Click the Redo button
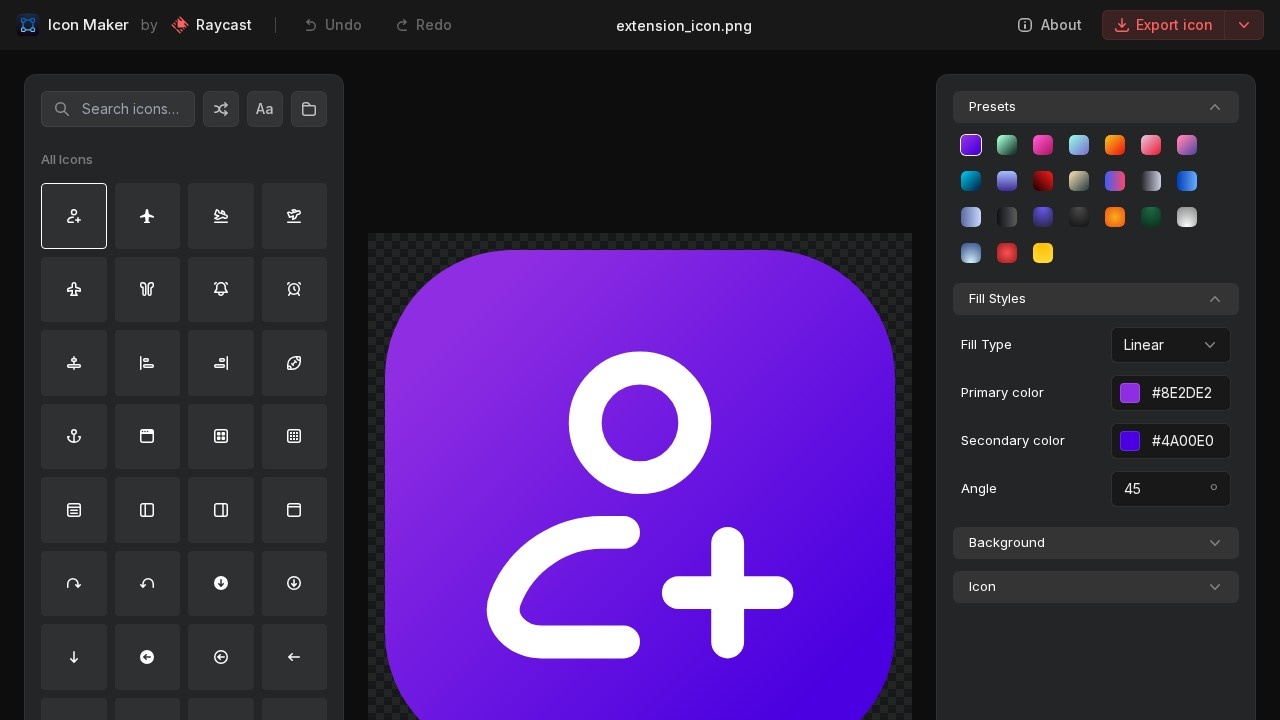The image size is (1280, 720). (423, 25)
